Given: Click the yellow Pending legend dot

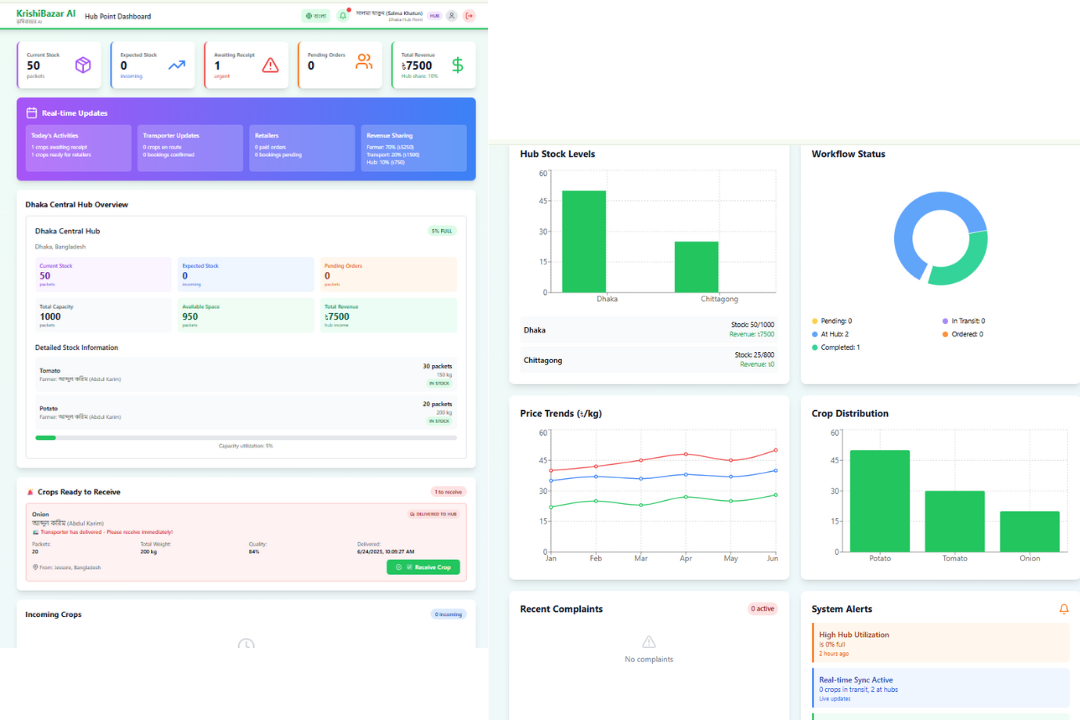Looking at the screenshot, I should [x=815, y=321].
